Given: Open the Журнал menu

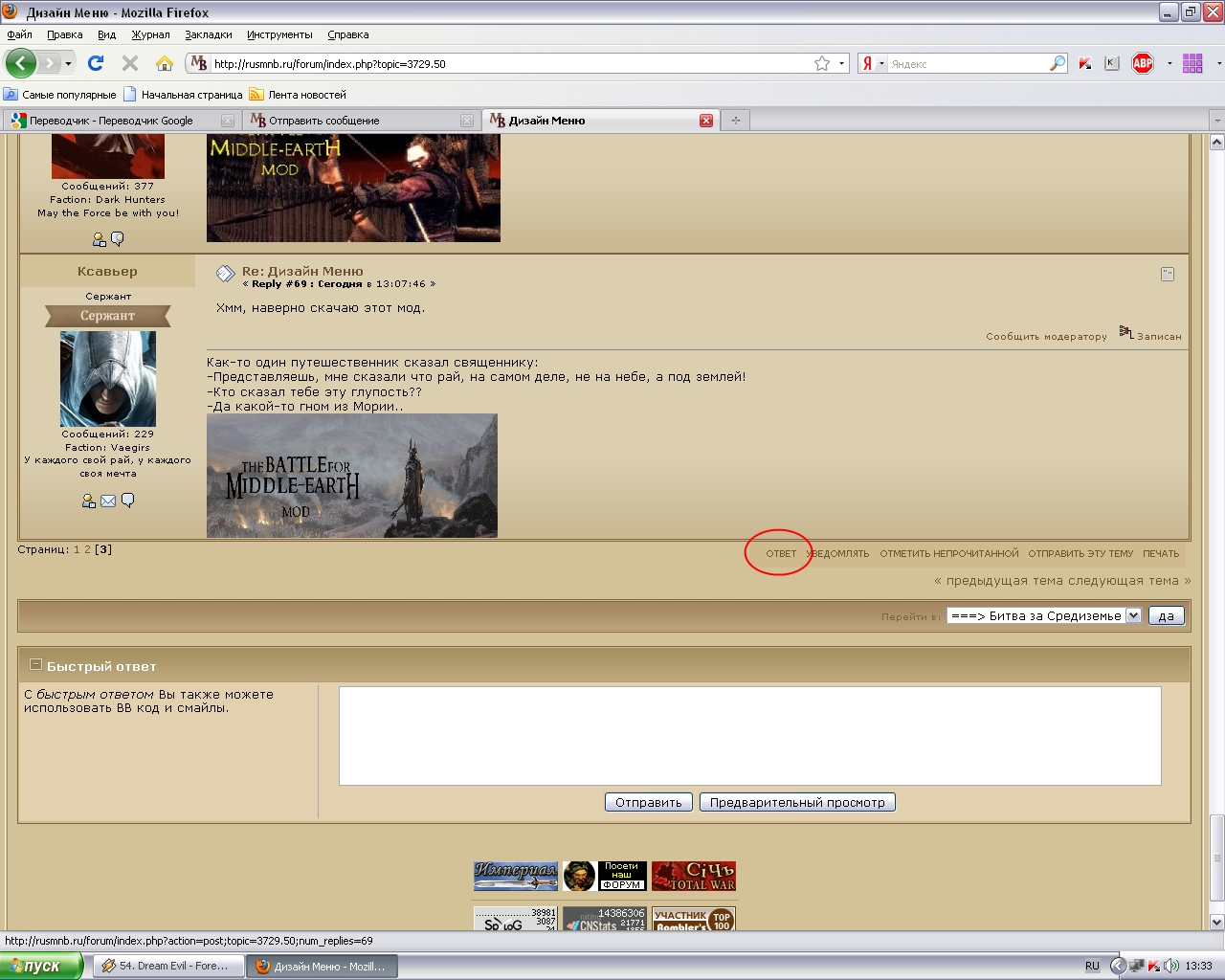Looking at the screenshot, I should (150, 34).
